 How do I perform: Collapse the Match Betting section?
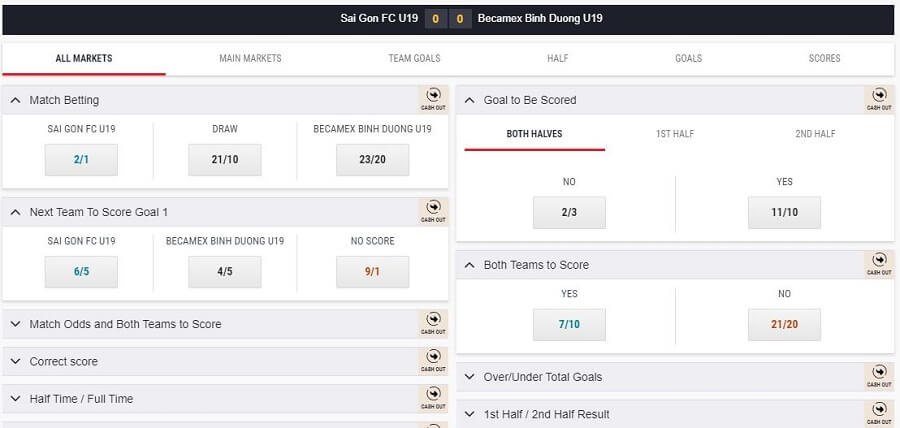tap(15, 100)
